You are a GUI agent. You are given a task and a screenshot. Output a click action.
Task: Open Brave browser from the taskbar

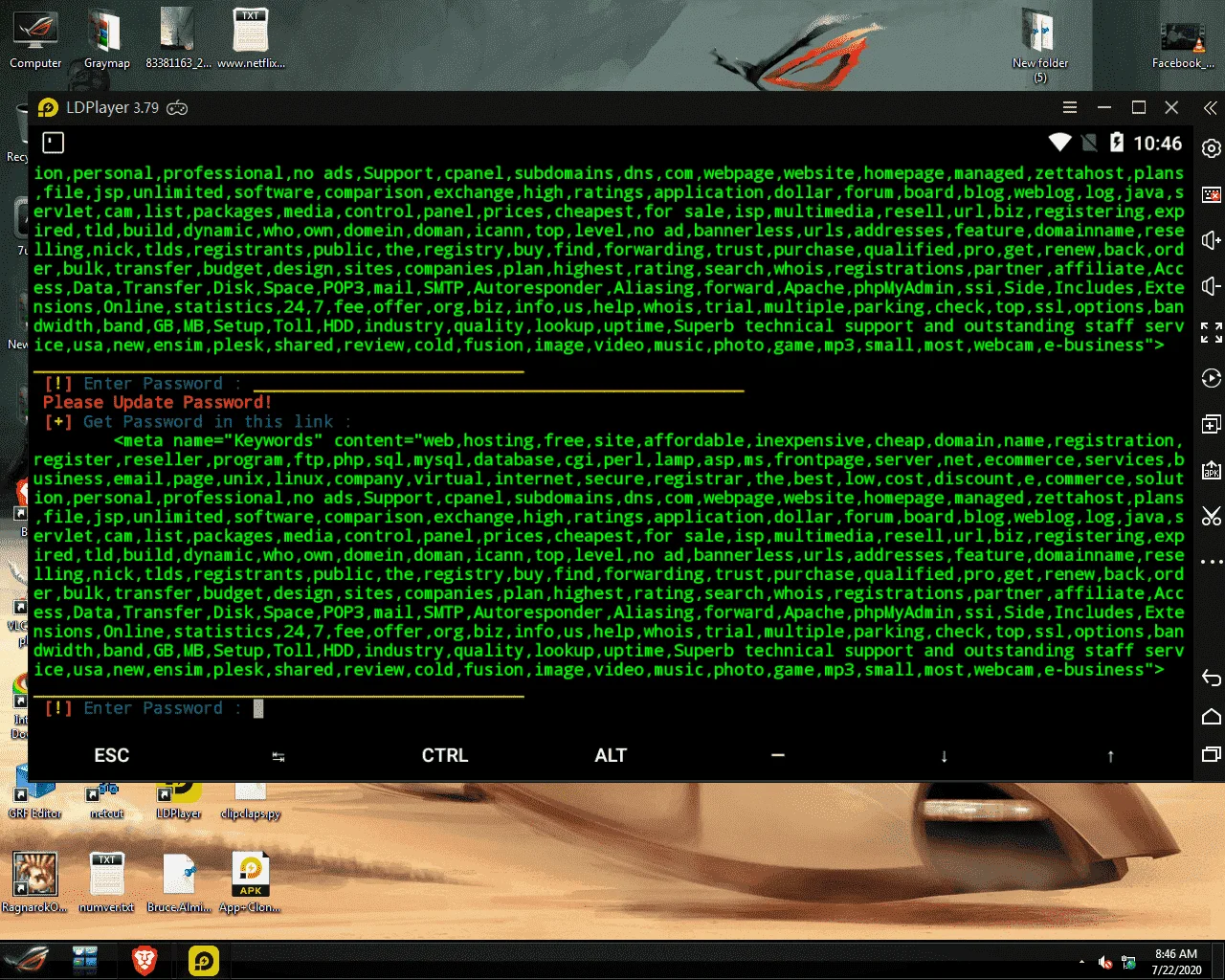(x=145, y=960)
